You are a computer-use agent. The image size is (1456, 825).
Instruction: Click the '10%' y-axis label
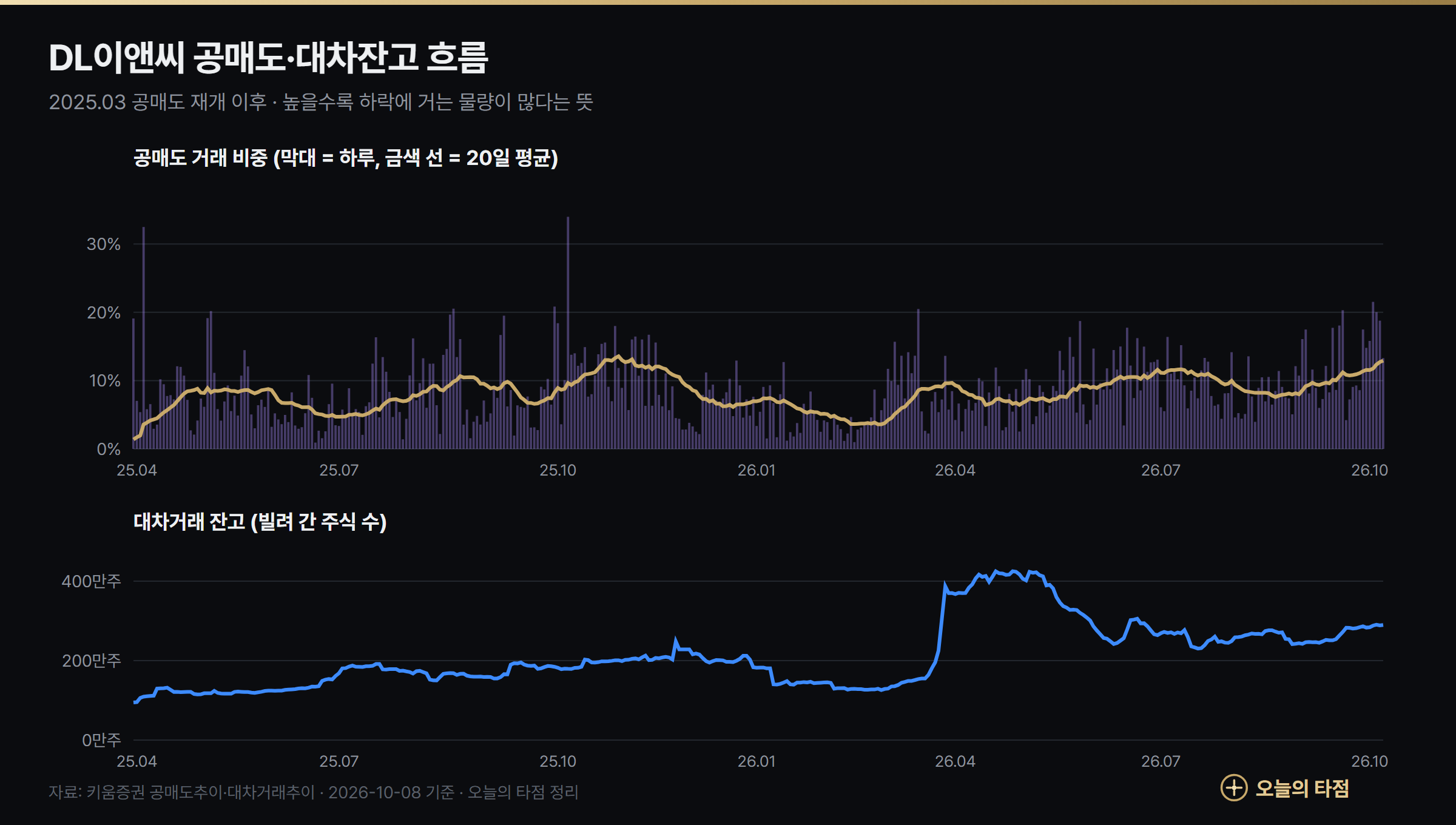coord(104,381)
